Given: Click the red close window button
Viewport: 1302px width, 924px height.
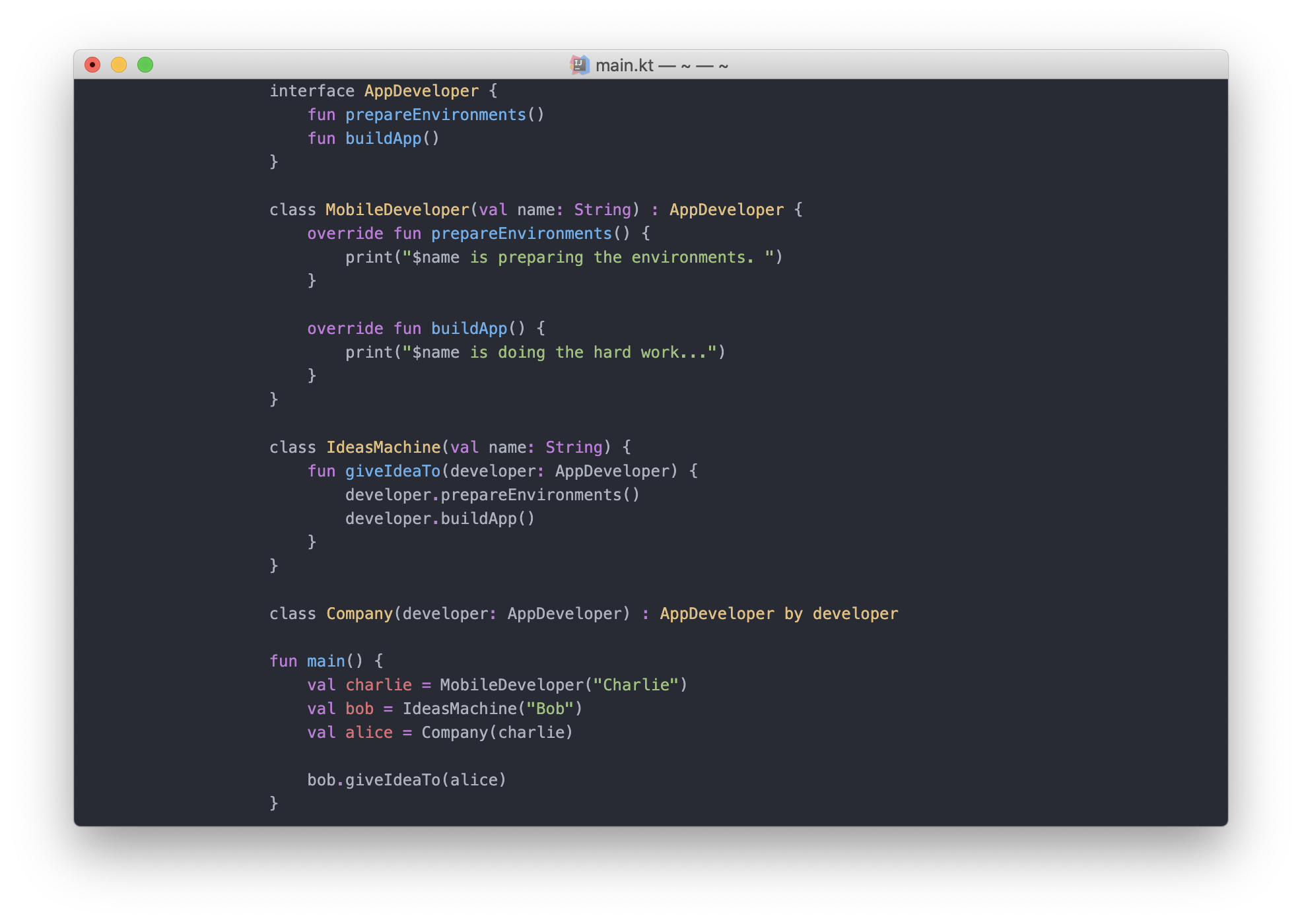Looking at the screenshot, I should coord(92,65).
